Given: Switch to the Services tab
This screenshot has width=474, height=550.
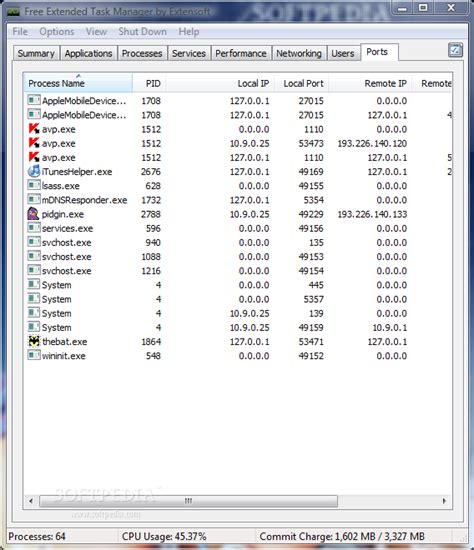Looking at the screenshot, I should tap(189, 53).
